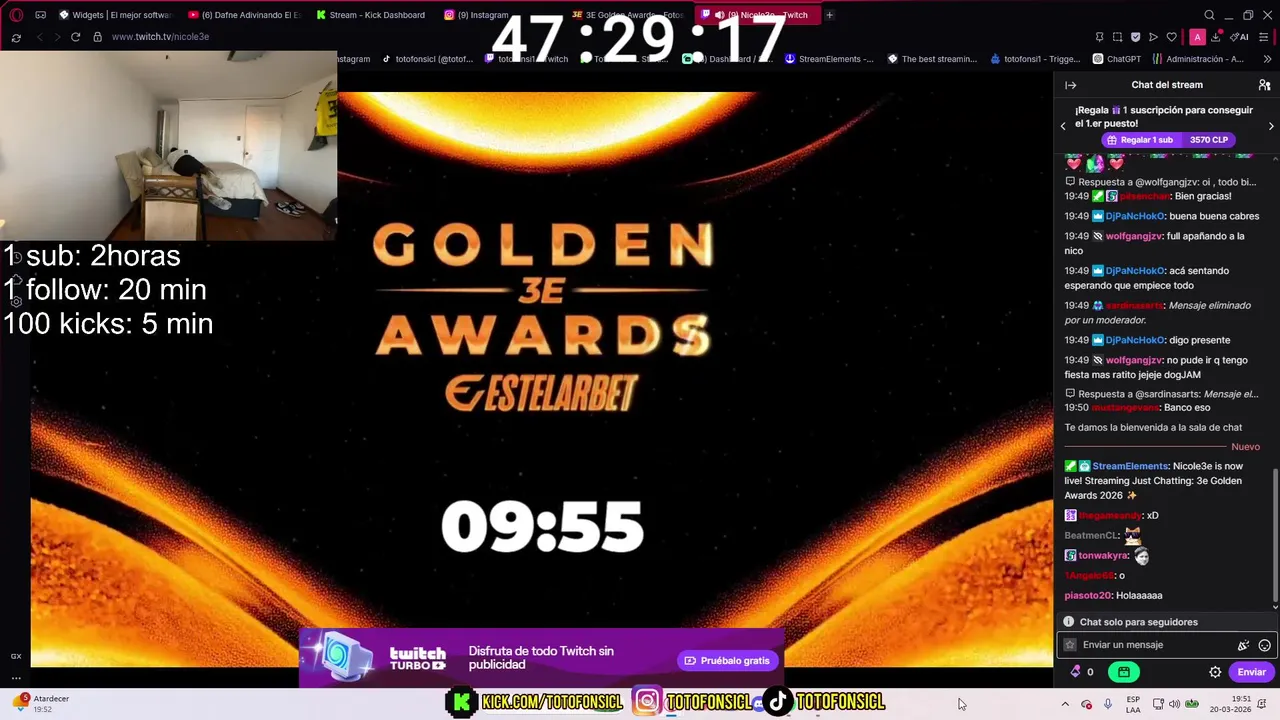Open the bookmark heart icon in toolbar
Viewport: 1280px width, 720px height.
tap(1171, 37)
